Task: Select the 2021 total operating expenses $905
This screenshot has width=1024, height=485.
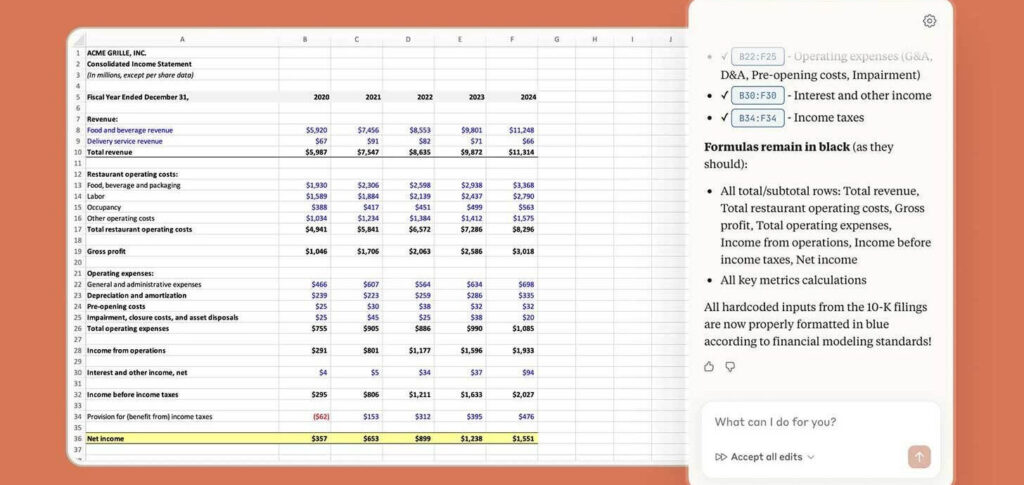Action: (x=357, y=328)
